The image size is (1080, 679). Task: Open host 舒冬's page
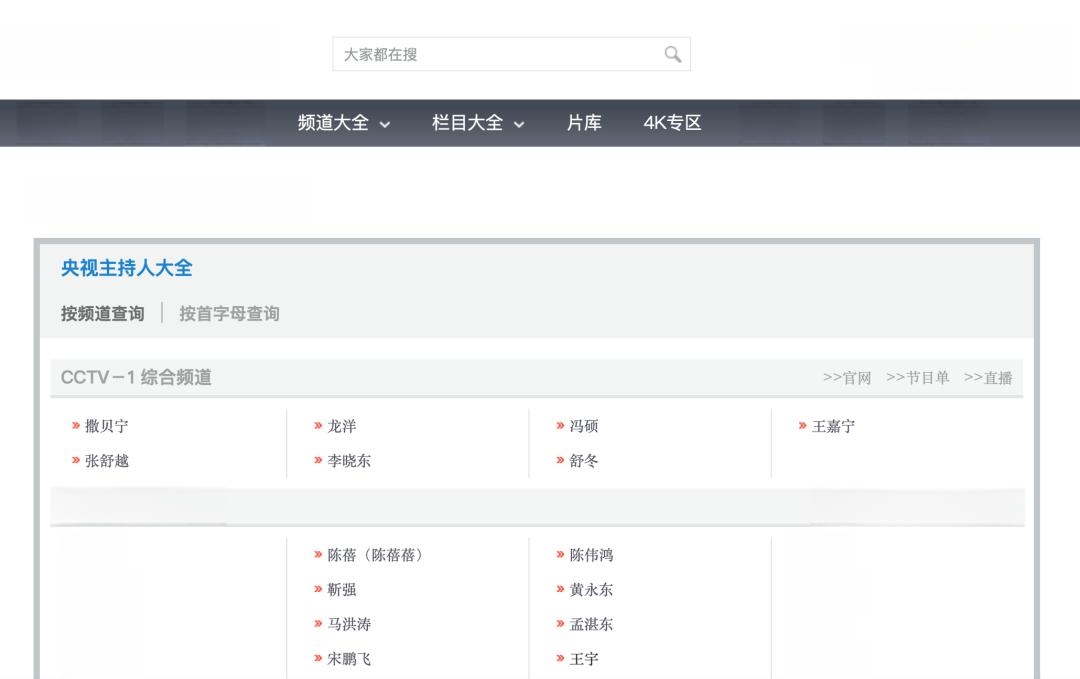coord(584,461)
